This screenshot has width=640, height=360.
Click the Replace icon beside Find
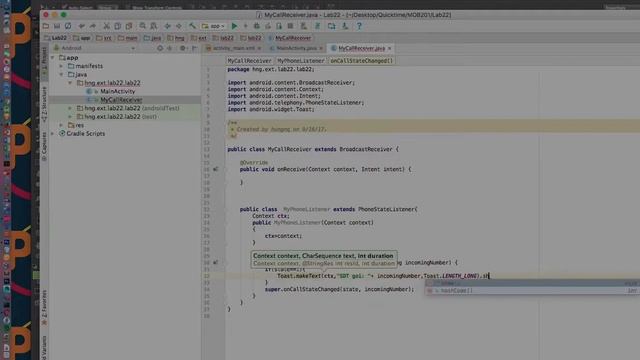[154, 26]
